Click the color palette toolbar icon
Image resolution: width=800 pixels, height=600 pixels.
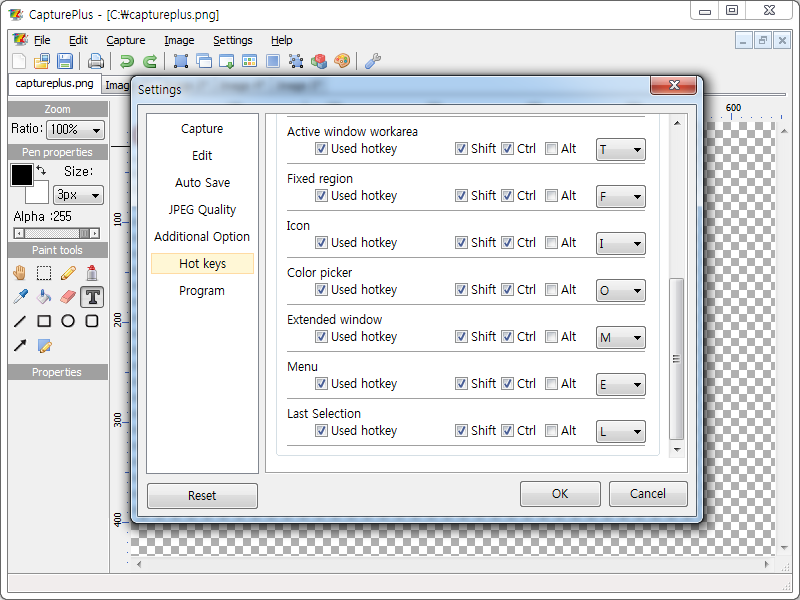click(342, 61)
